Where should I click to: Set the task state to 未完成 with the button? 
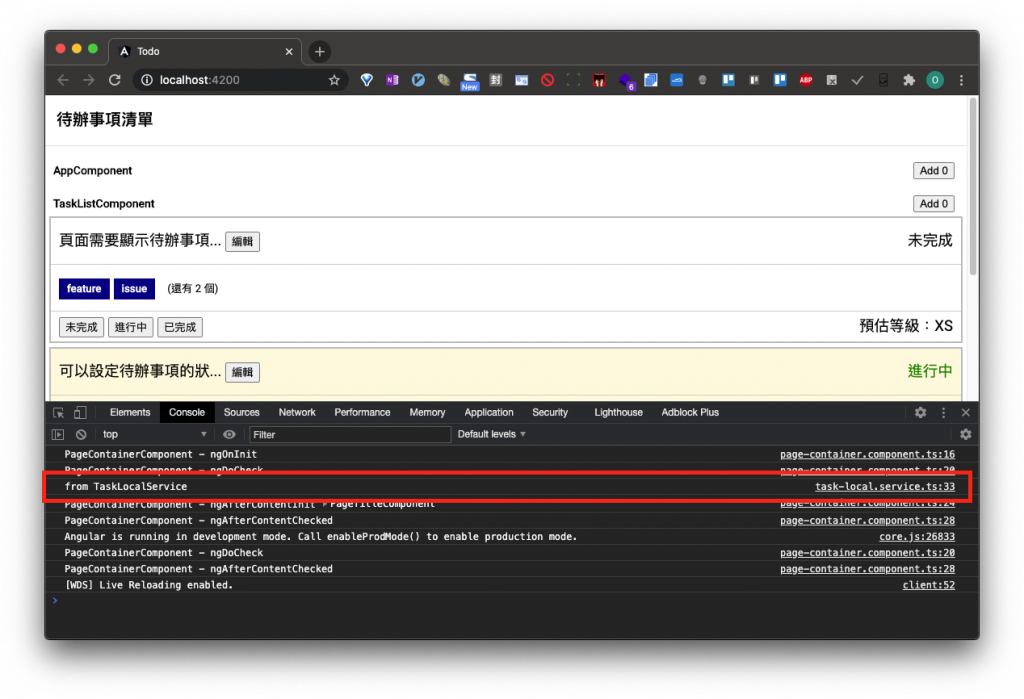(x=82, y=327)
